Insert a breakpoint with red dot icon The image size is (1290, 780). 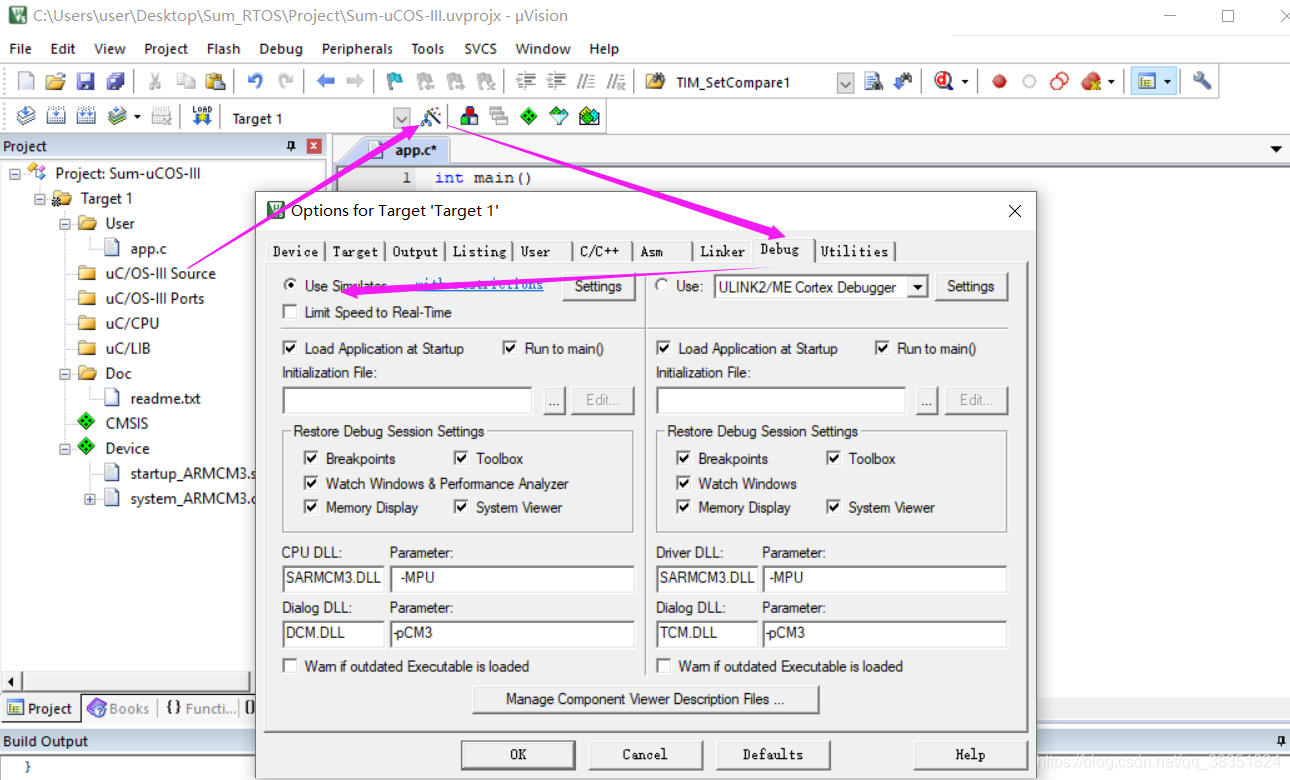999,82
